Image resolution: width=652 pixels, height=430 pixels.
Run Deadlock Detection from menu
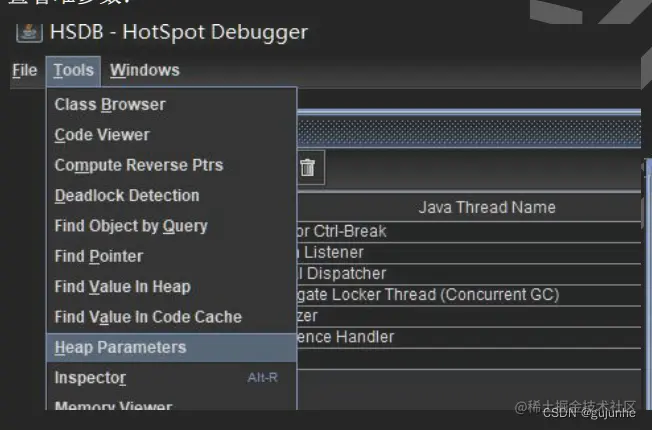coord(171,196)
